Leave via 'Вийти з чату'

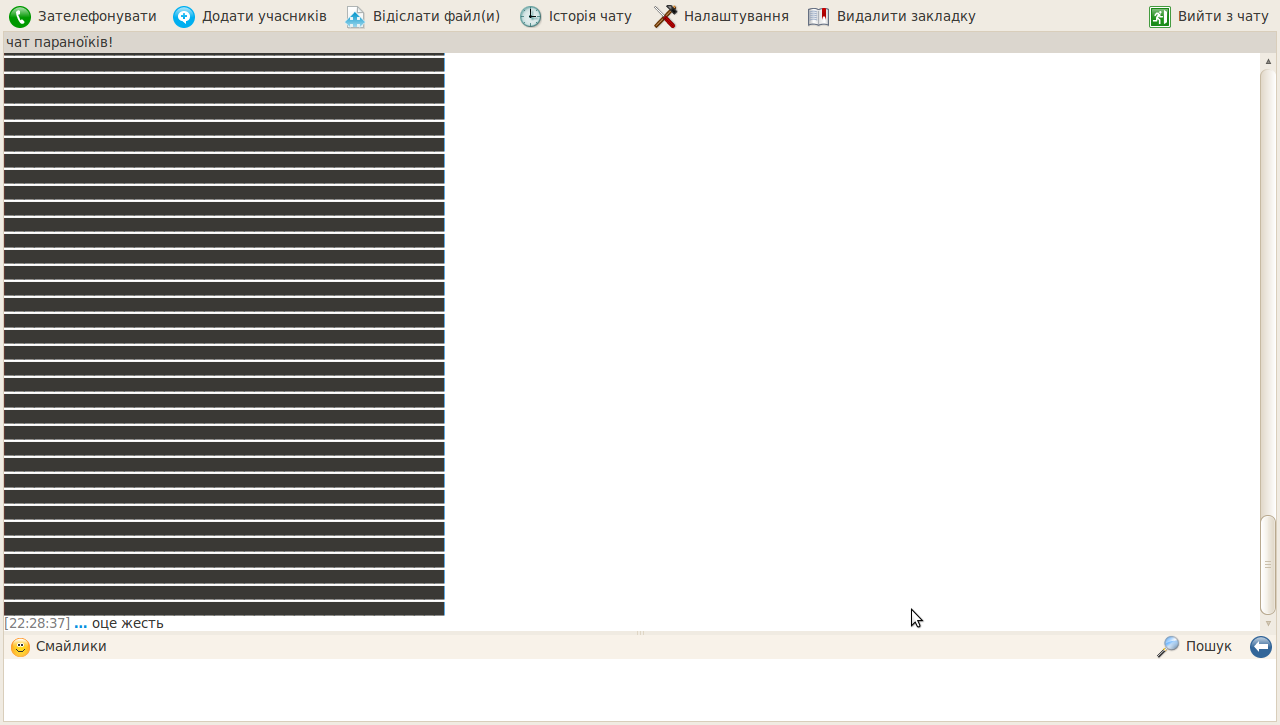1223,16
